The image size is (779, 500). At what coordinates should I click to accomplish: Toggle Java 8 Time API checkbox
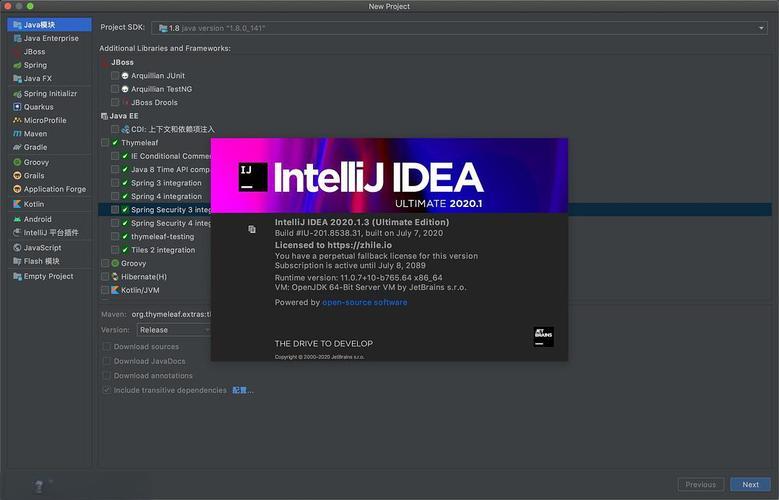click(115, 169)
